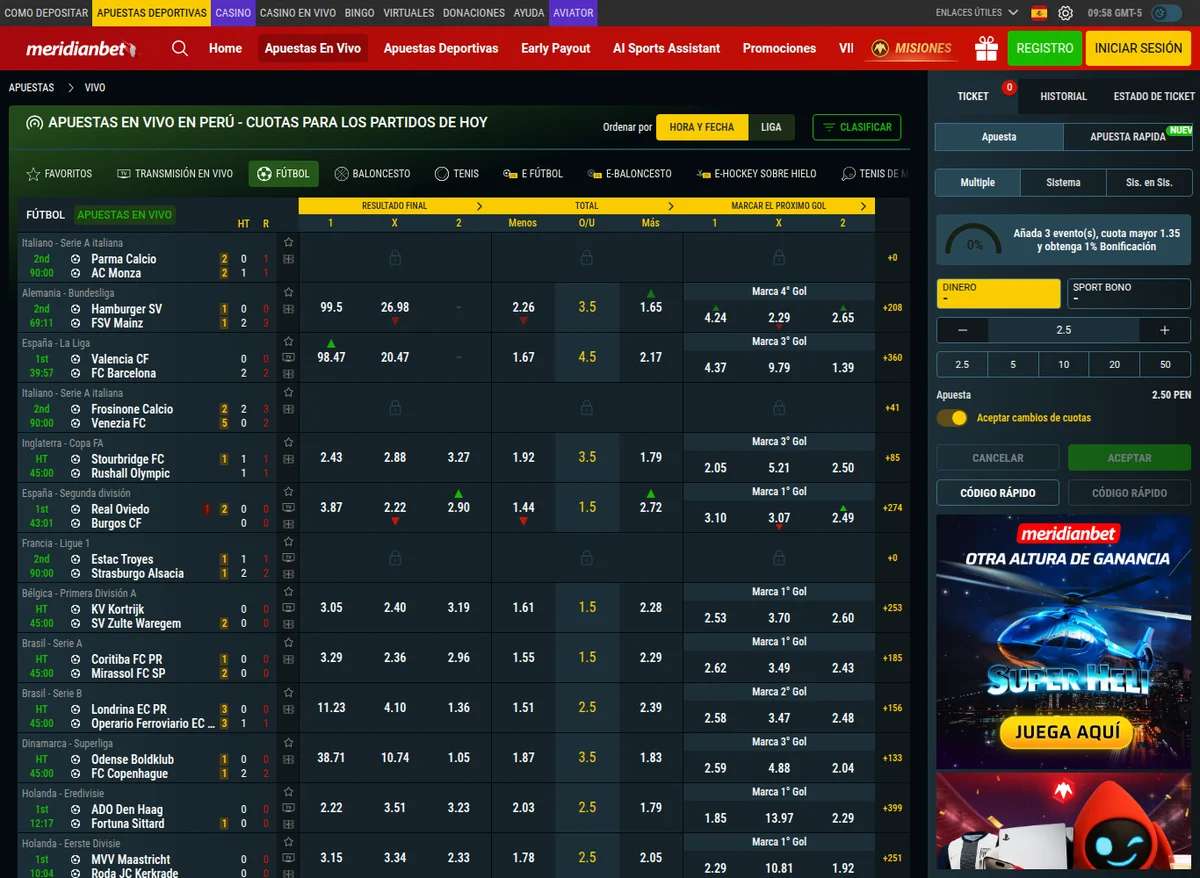Viewport: 1200px width, 878px height.
Task: Select the E-Hockey Sobre Hielo filter
Action: pos(757,174)
